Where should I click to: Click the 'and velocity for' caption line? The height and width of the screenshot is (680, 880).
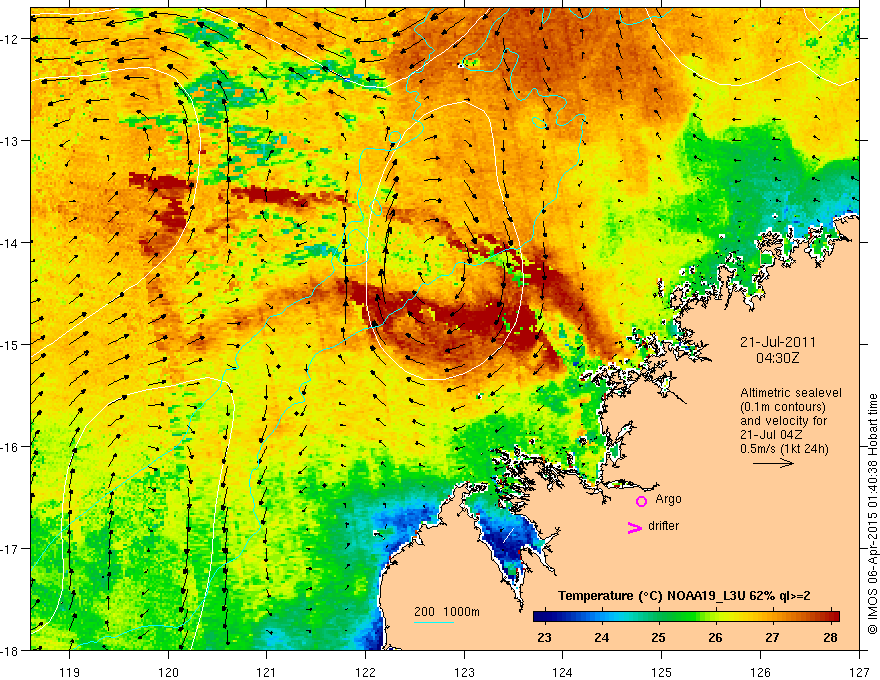coord(783,421)
